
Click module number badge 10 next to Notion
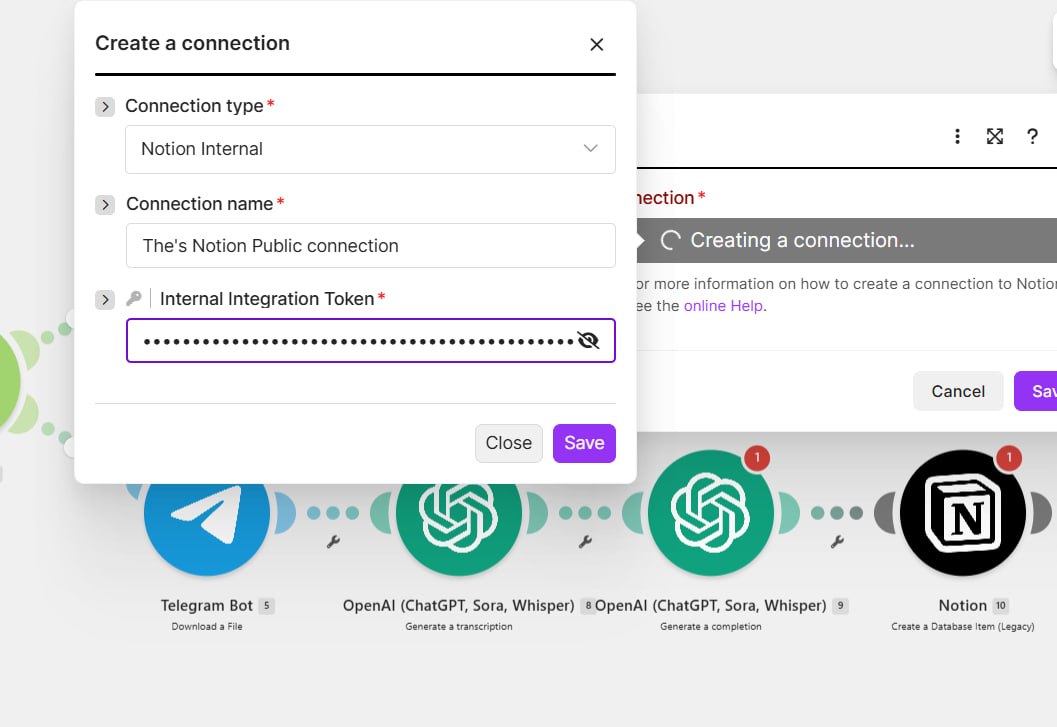coord(1000,606)
